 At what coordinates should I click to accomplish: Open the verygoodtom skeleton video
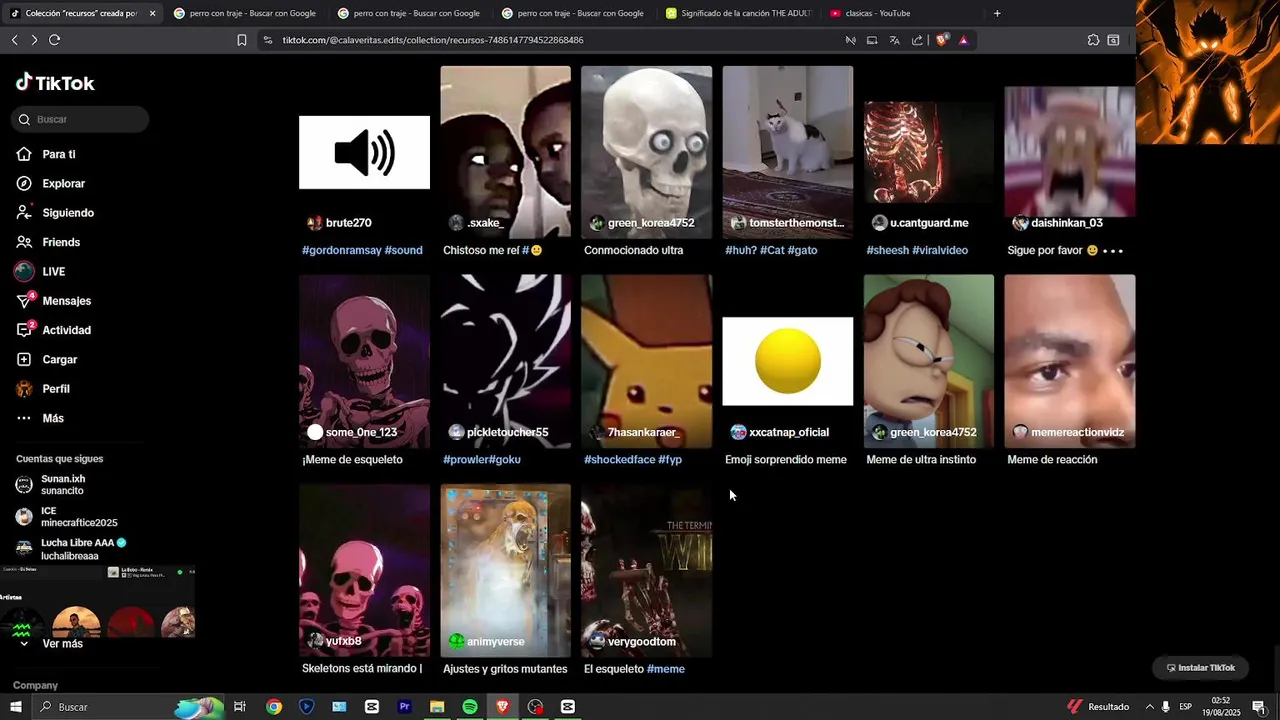[646, 570]
